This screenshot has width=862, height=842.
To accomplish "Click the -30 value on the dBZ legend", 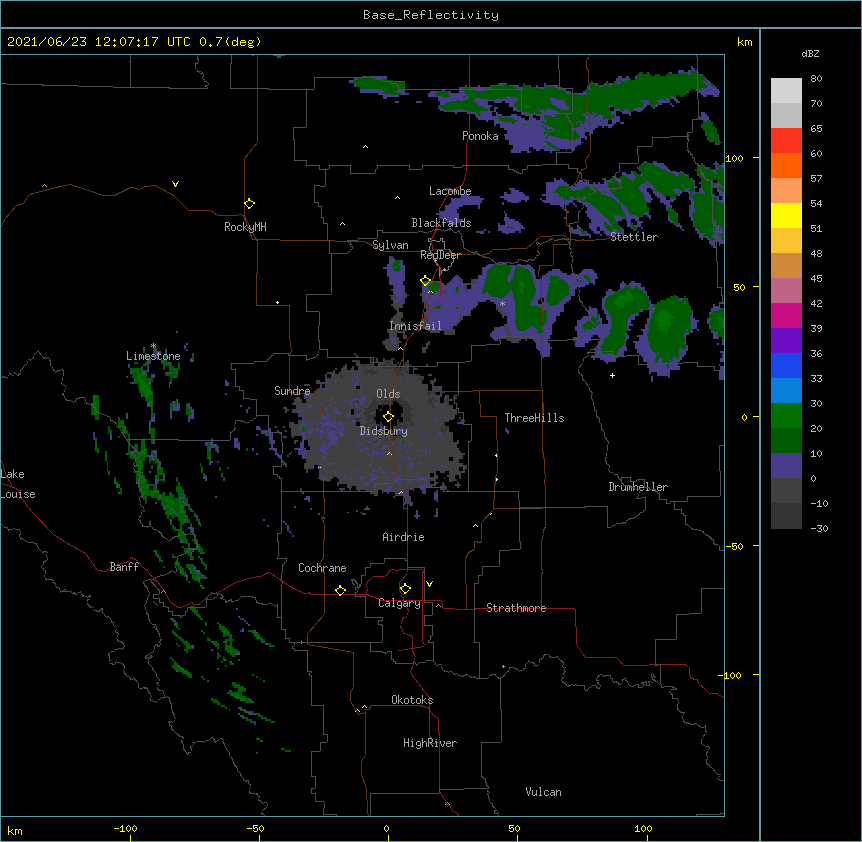I will coord(819,529).
